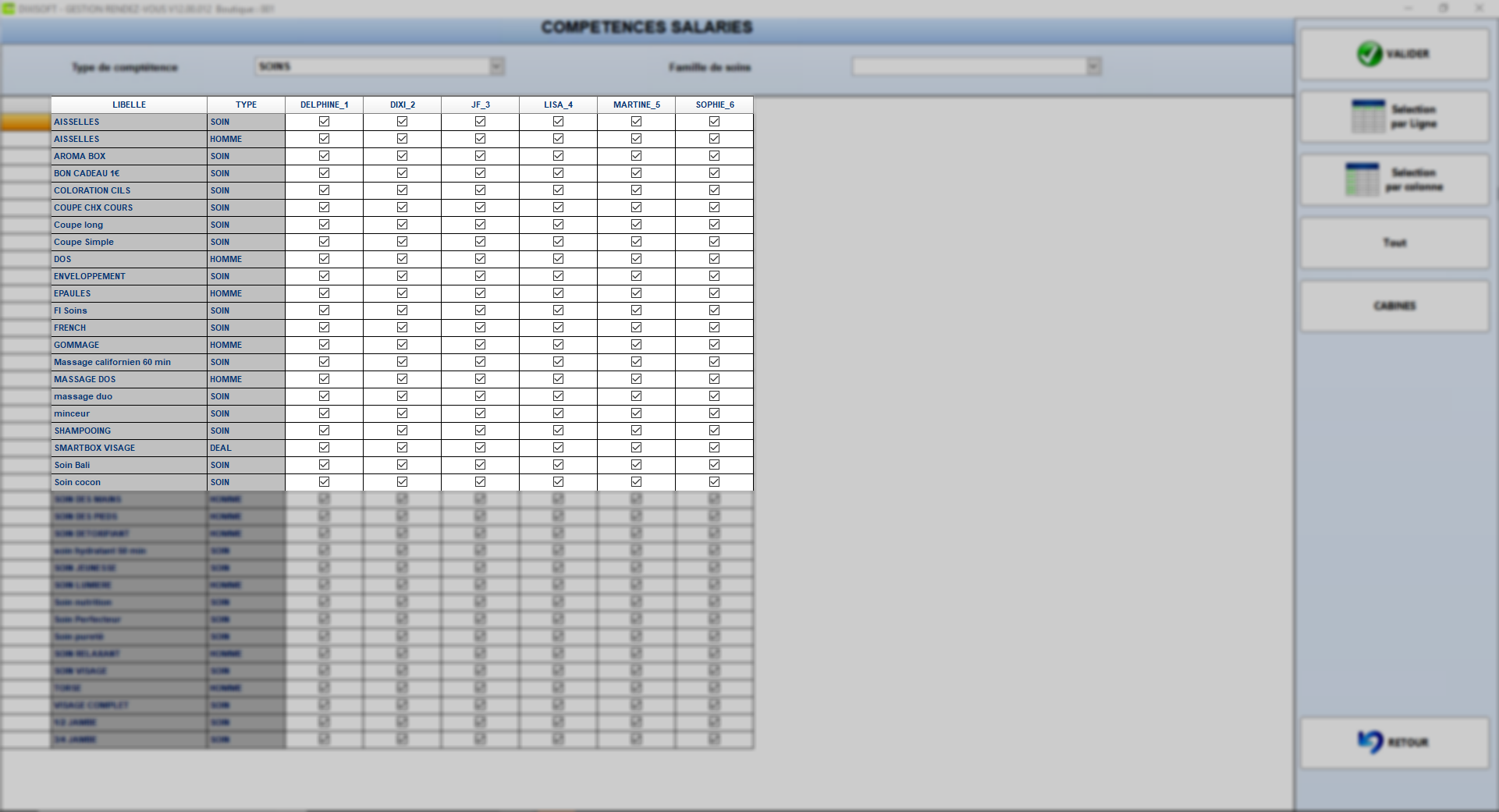
Task: Toggle SOPHIE_6 checkbox for AROMA BOX
Action: pyautogui.click(x=714, y=156)
